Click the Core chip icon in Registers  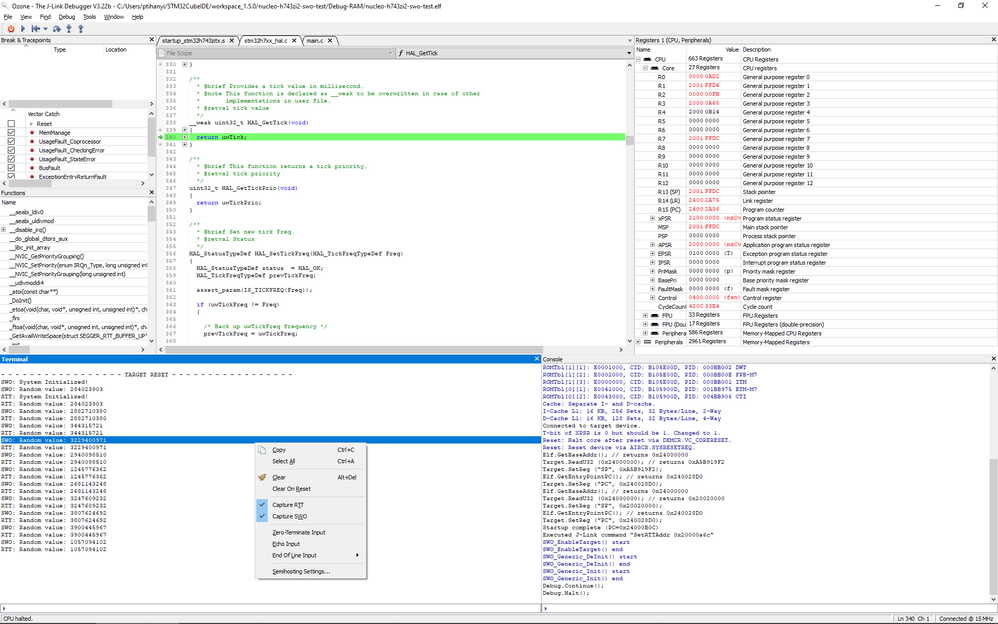(655, 68)
